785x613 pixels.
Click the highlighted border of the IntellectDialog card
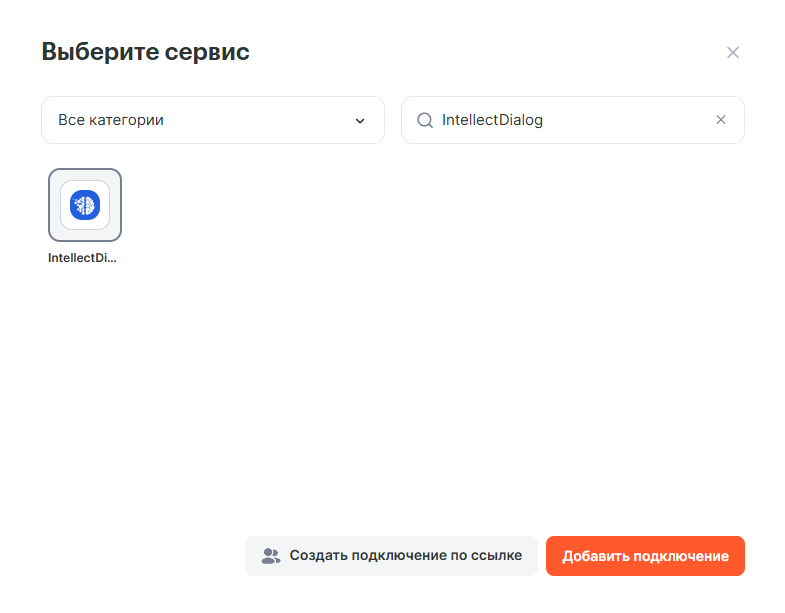click(x=51, y=204)
